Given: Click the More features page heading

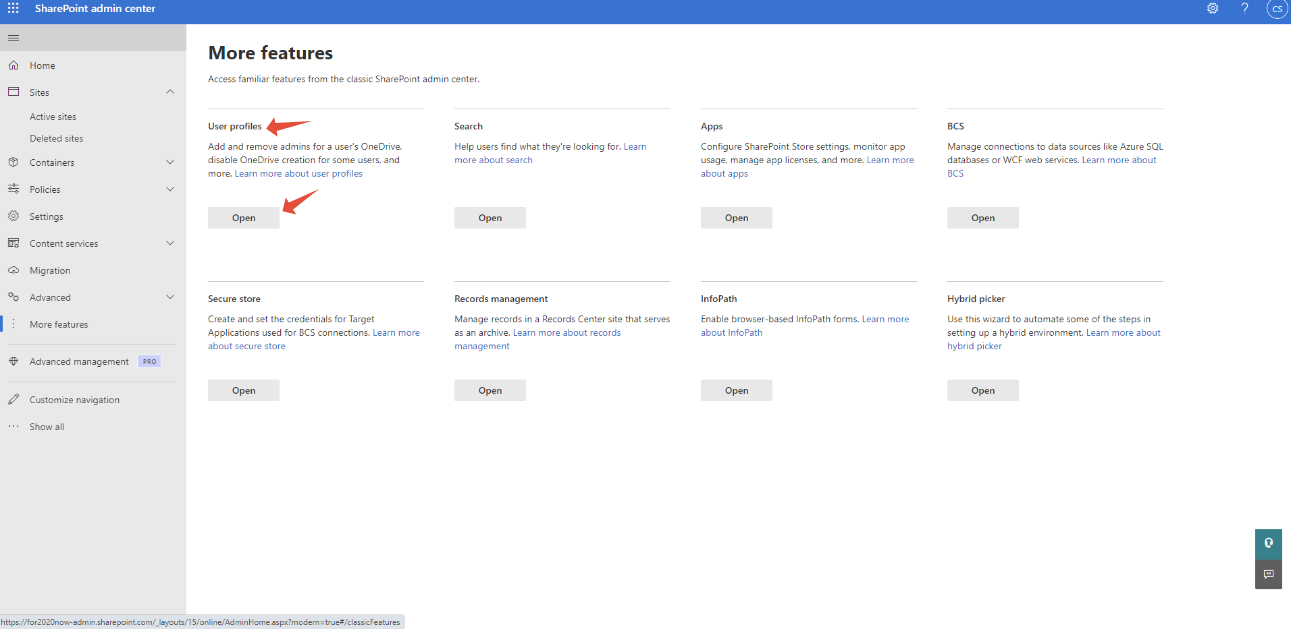Looking at the screenshot, I should [270, 53].
